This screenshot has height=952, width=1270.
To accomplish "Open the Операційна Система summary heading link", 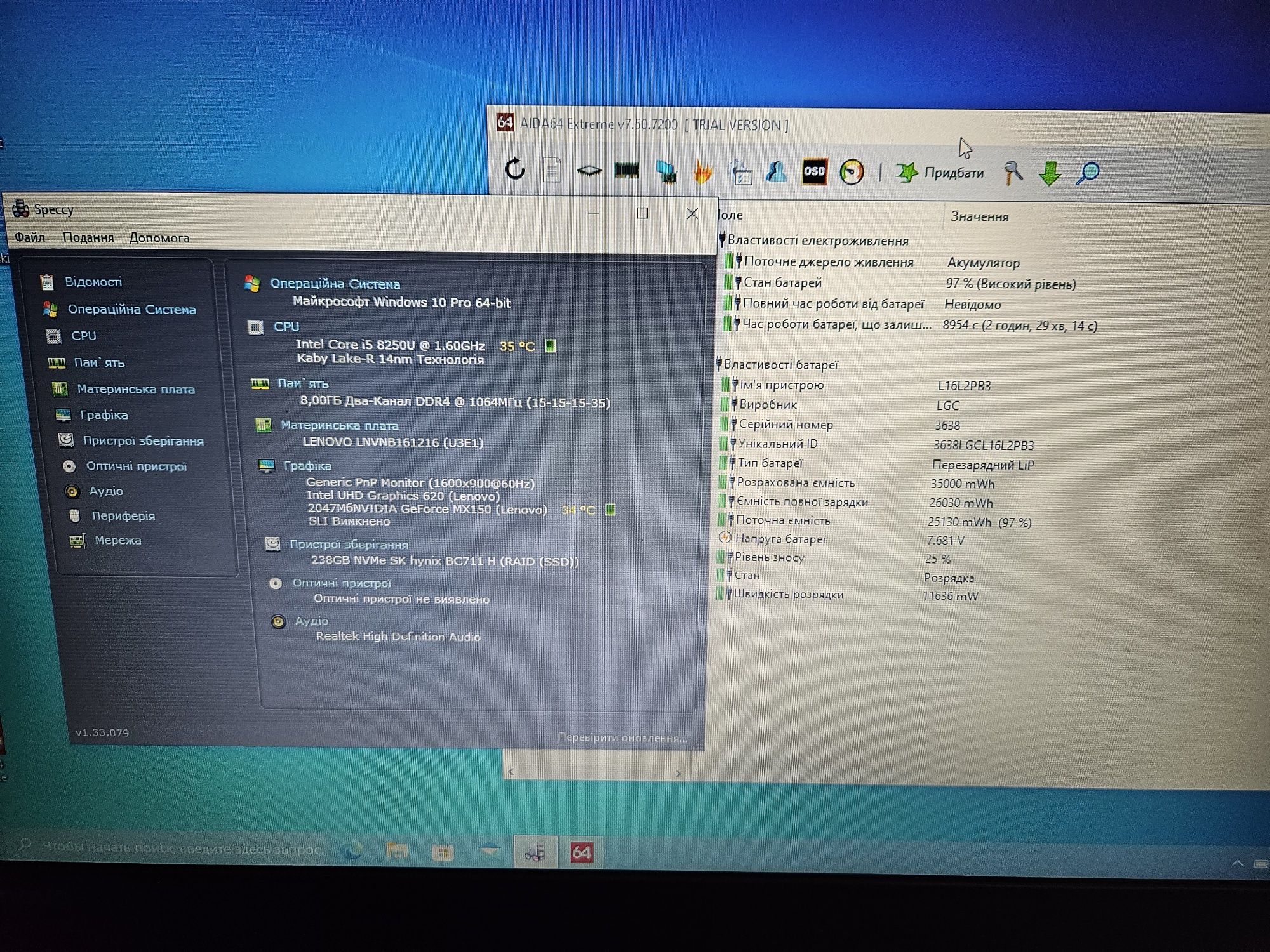I will (x=335, y=284).
